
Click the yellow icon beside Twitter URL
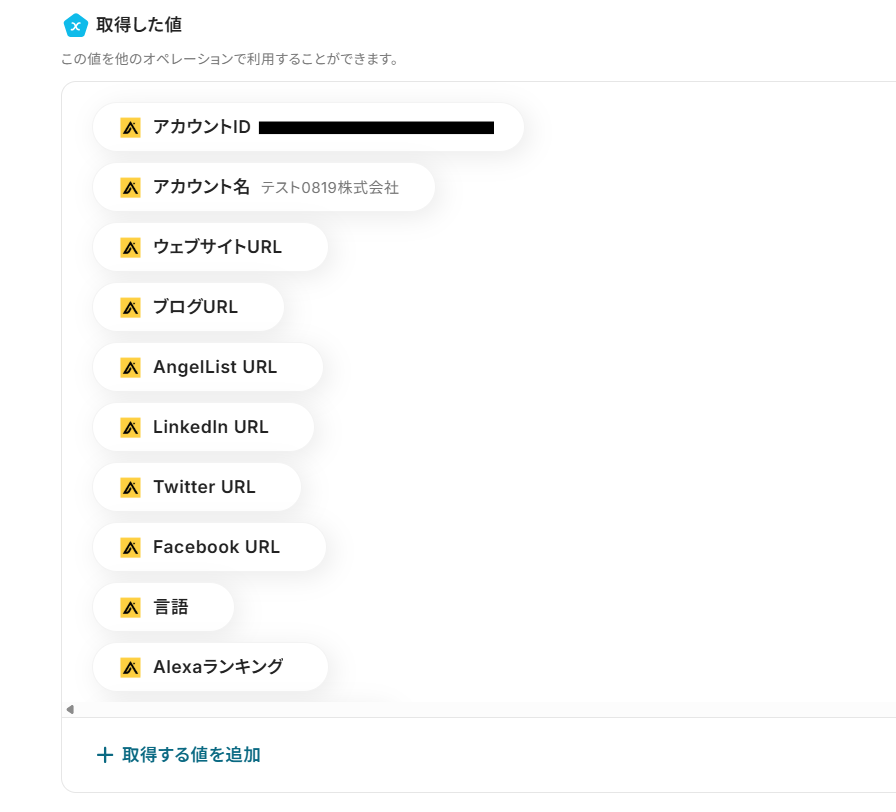pyautogui.click(x=130, y=487)
